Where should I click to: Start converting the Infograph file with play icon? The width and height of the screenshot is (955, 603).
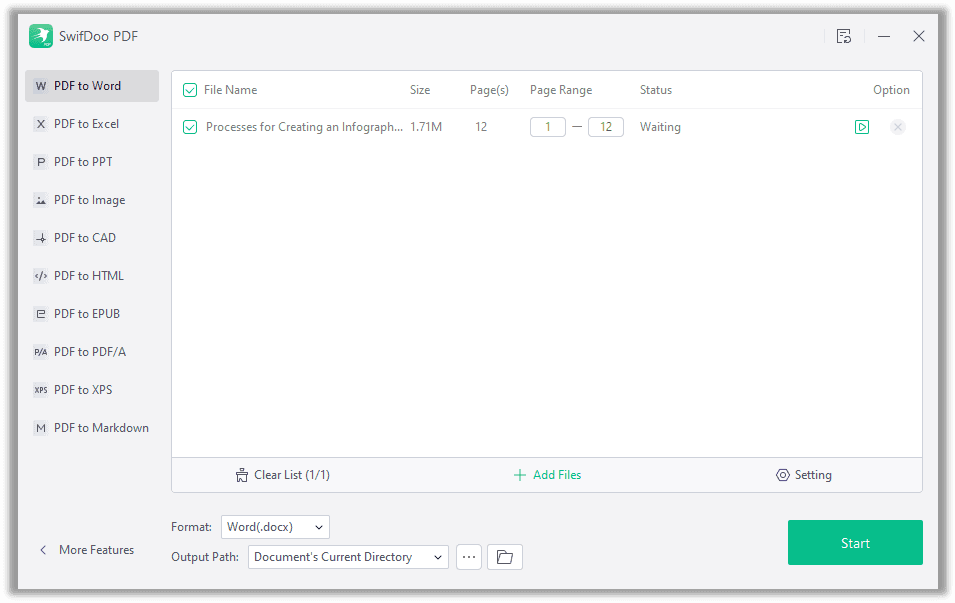click(x=862, y=127)
